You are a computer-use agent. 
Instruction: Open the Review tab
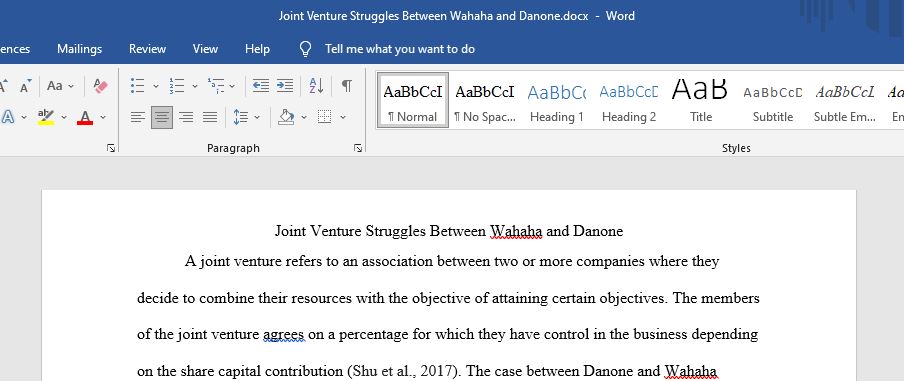tap(148, 49)
